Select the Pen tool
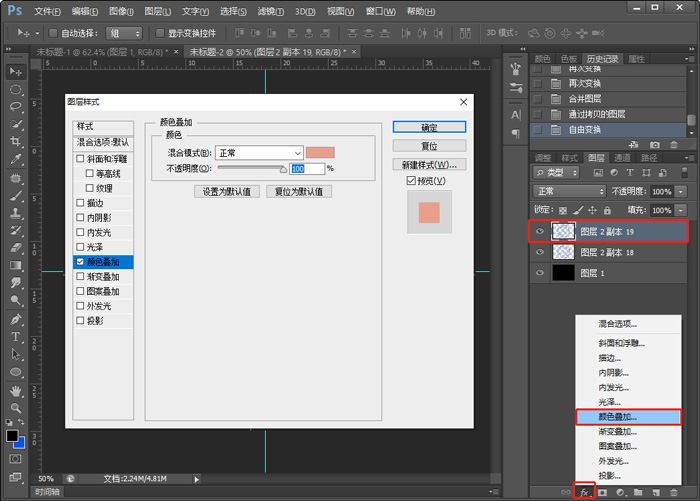The width and height of the screenshot is (700, 501). (16, 319)
